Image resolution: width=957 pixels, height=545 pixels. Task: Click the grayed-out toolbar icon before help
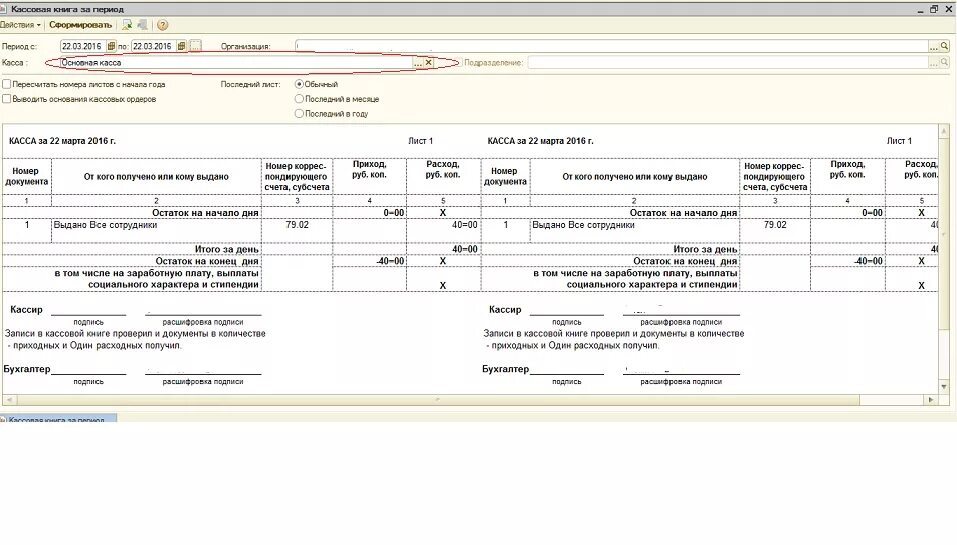click(142, 25)
